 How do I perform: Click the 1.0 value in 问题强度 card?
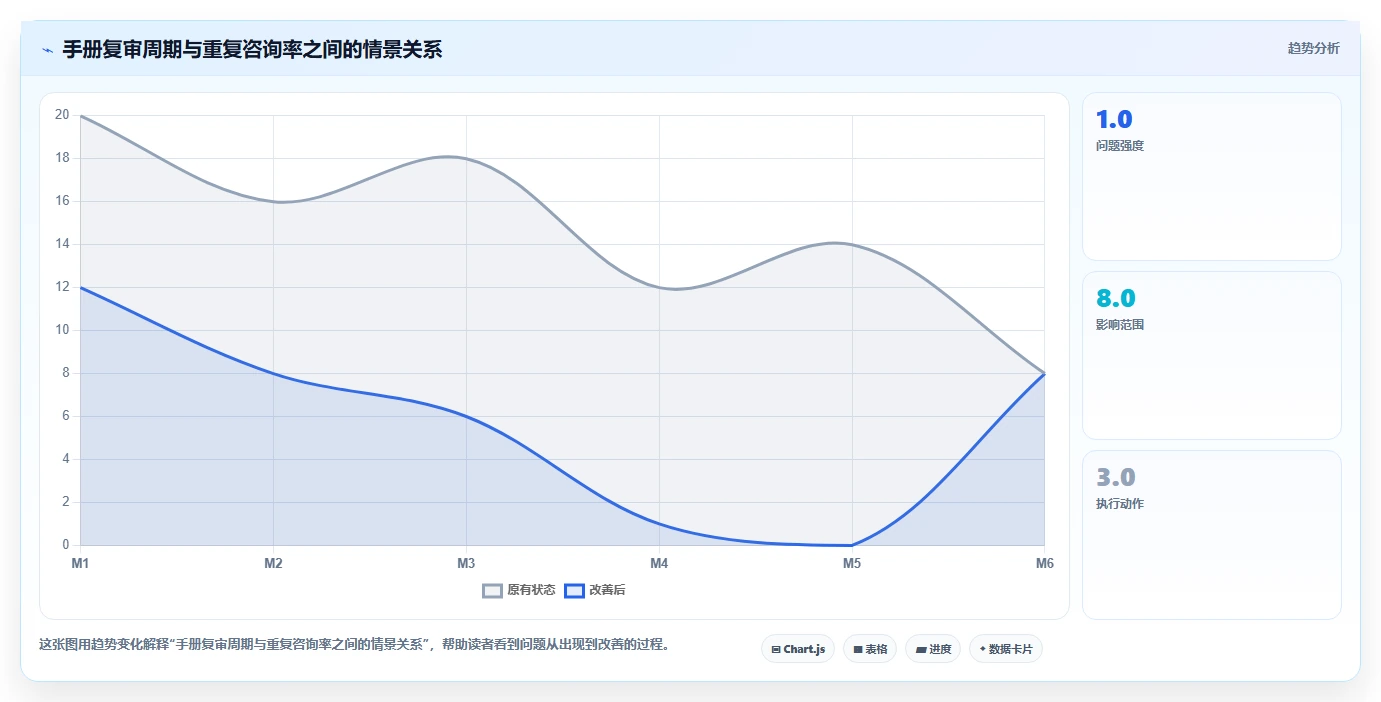[1114, 120]
